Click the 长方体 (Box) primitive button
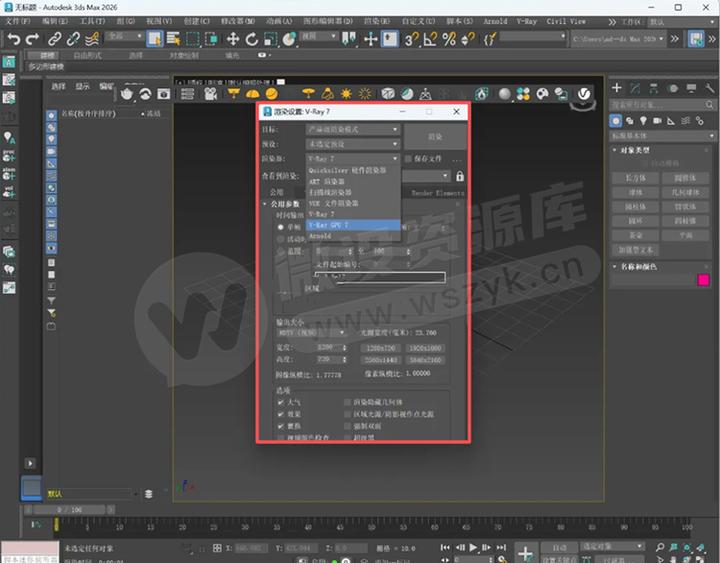Image resolution: width=720 pixels, height=563 pixels. pyautogui.click(x=635, y=177)
